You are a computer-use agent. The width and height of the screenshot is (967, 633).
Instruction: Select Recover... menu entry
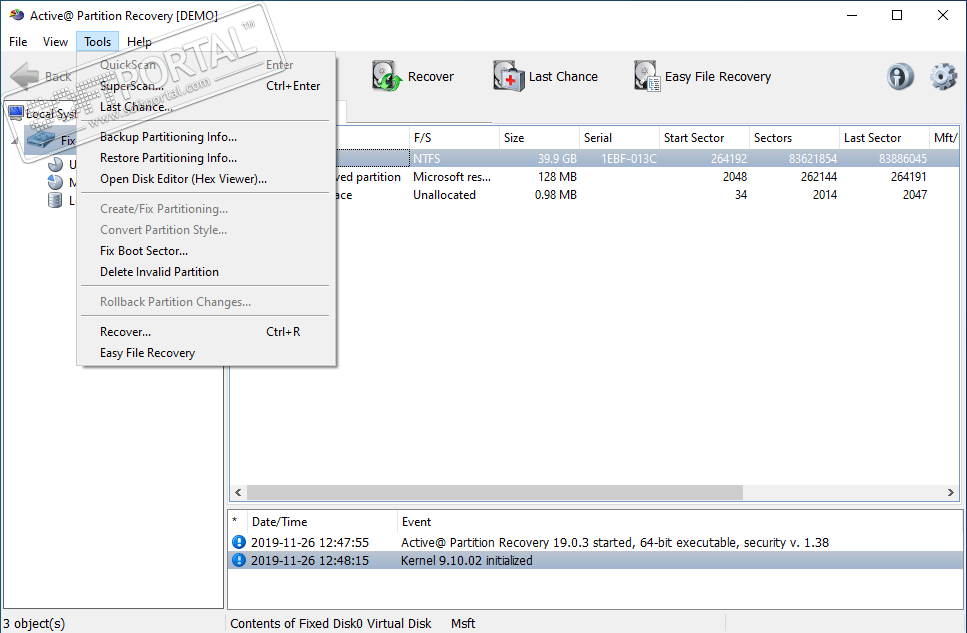(207, 332)
